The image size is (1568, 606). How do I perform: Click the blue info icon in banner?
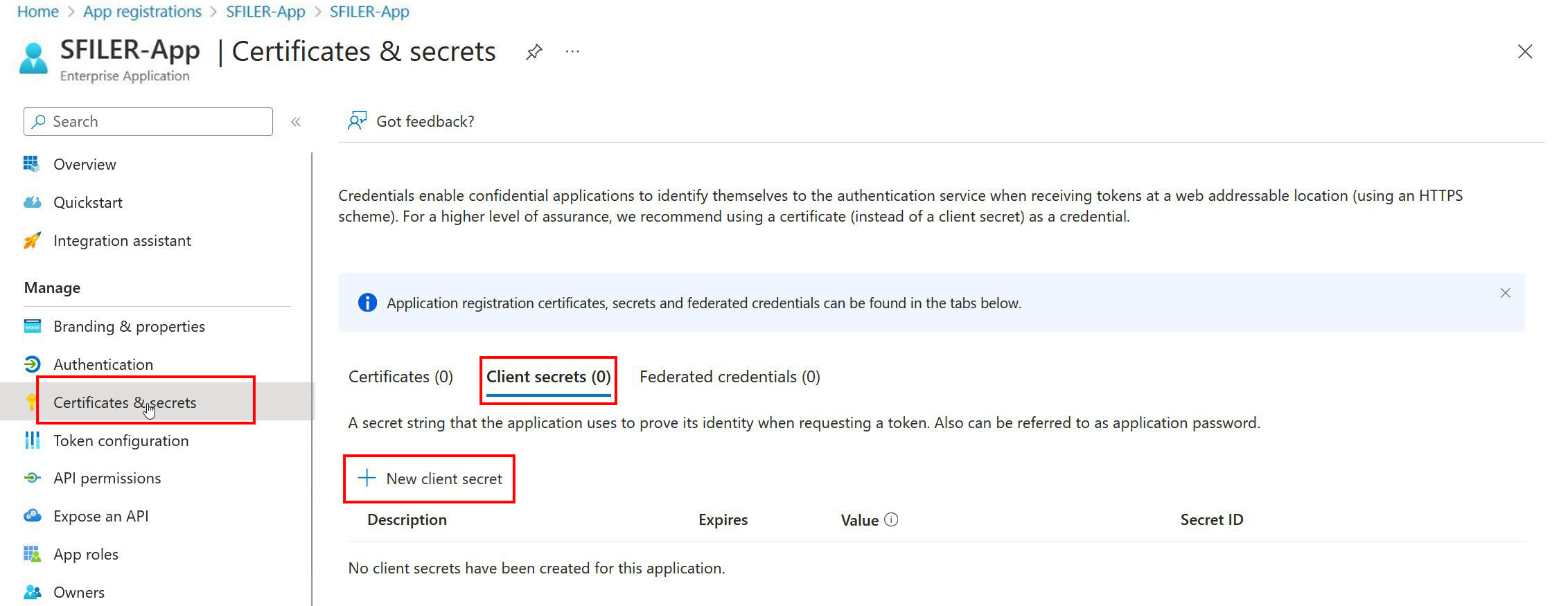click(367, 303)
